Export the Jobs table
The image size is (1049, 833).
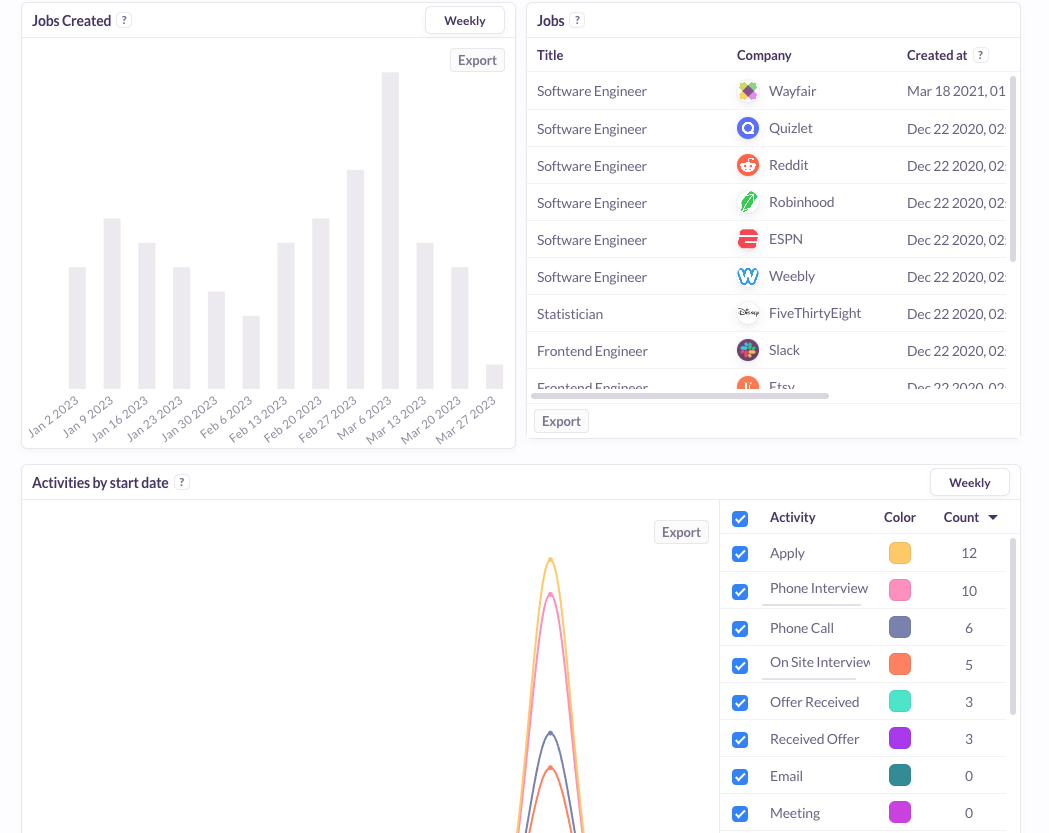561,421
